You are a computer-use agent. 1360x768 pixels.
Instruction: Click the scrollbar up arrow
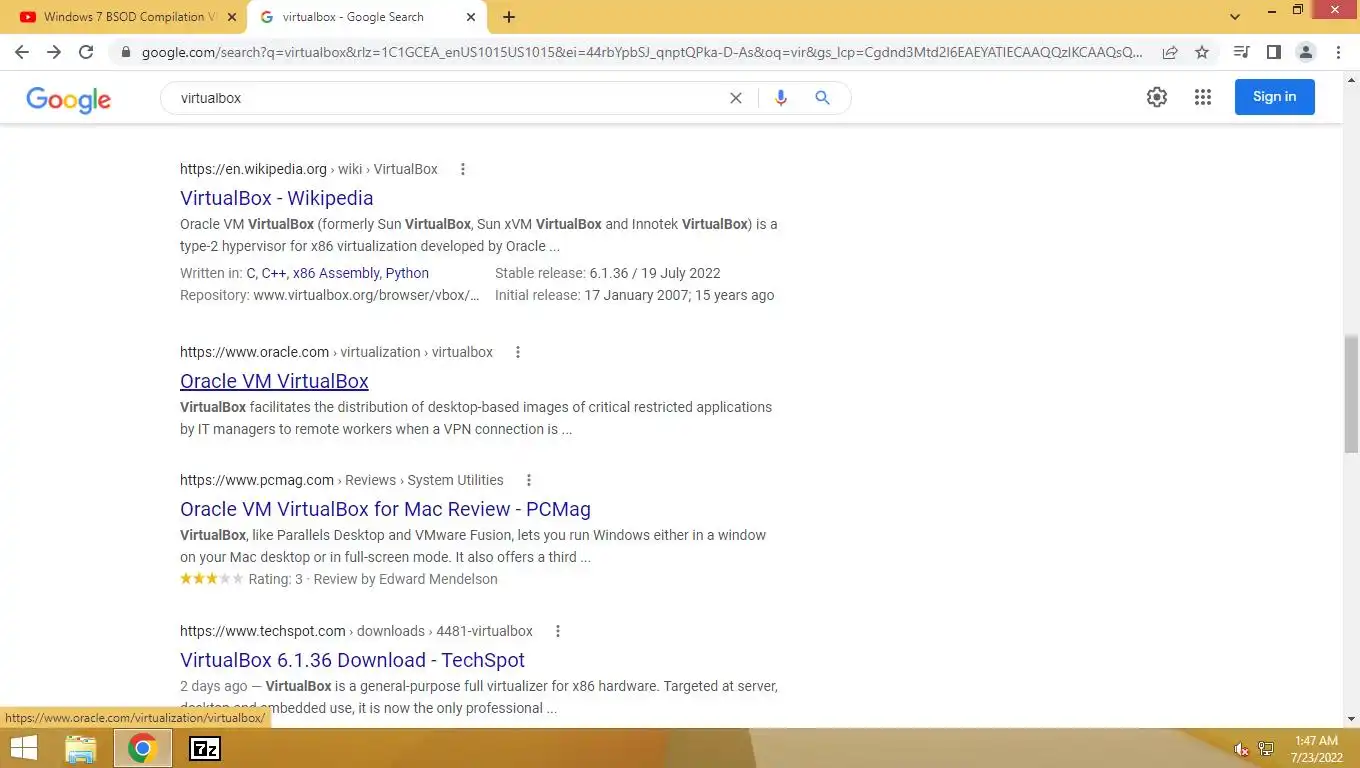(x=1351, y=79)
